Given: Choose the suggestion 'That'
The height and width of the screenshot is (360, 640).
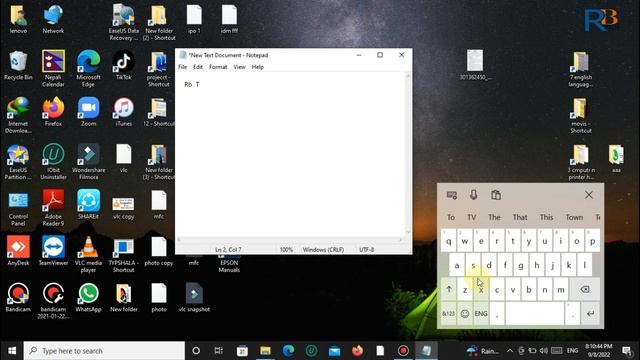Looking at the screenshot, I should point(520,217).
